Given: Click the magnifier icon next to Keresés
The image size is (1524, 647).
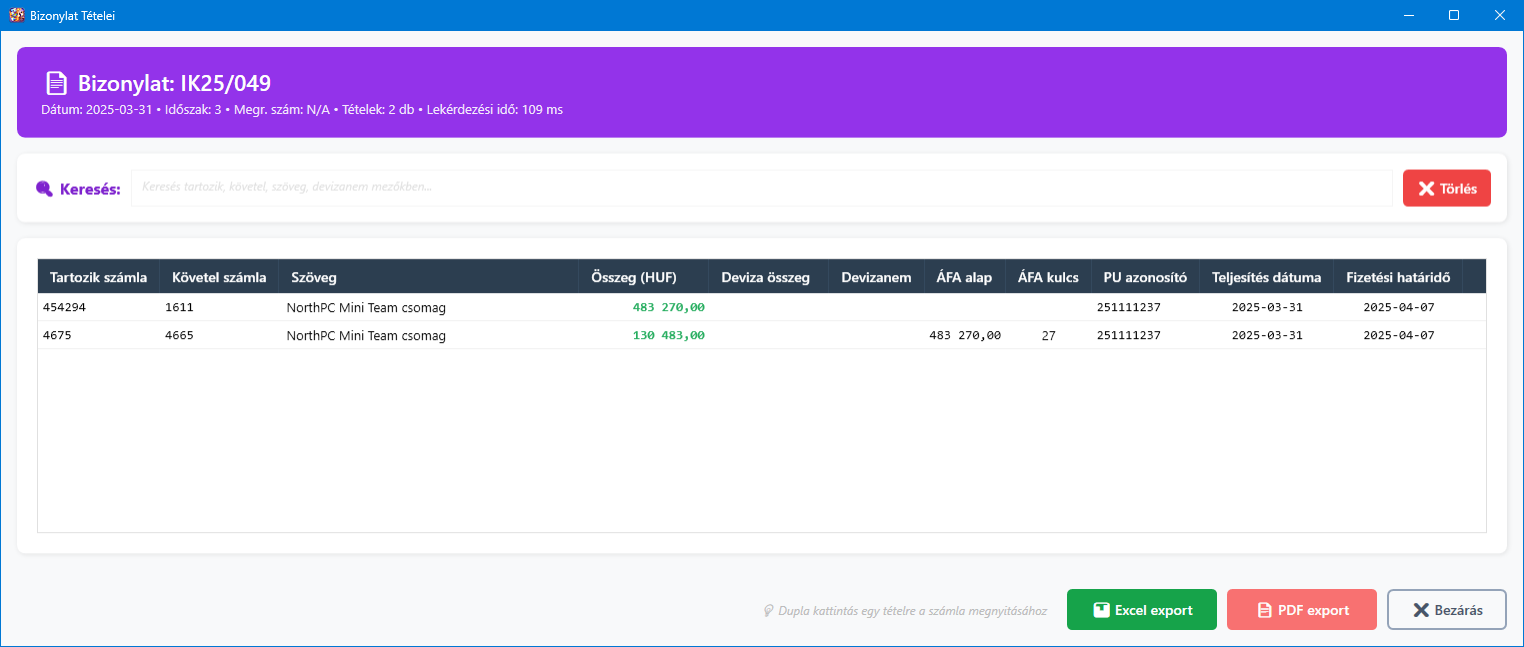Looking at the screenshot, I should tap(44, 189).
